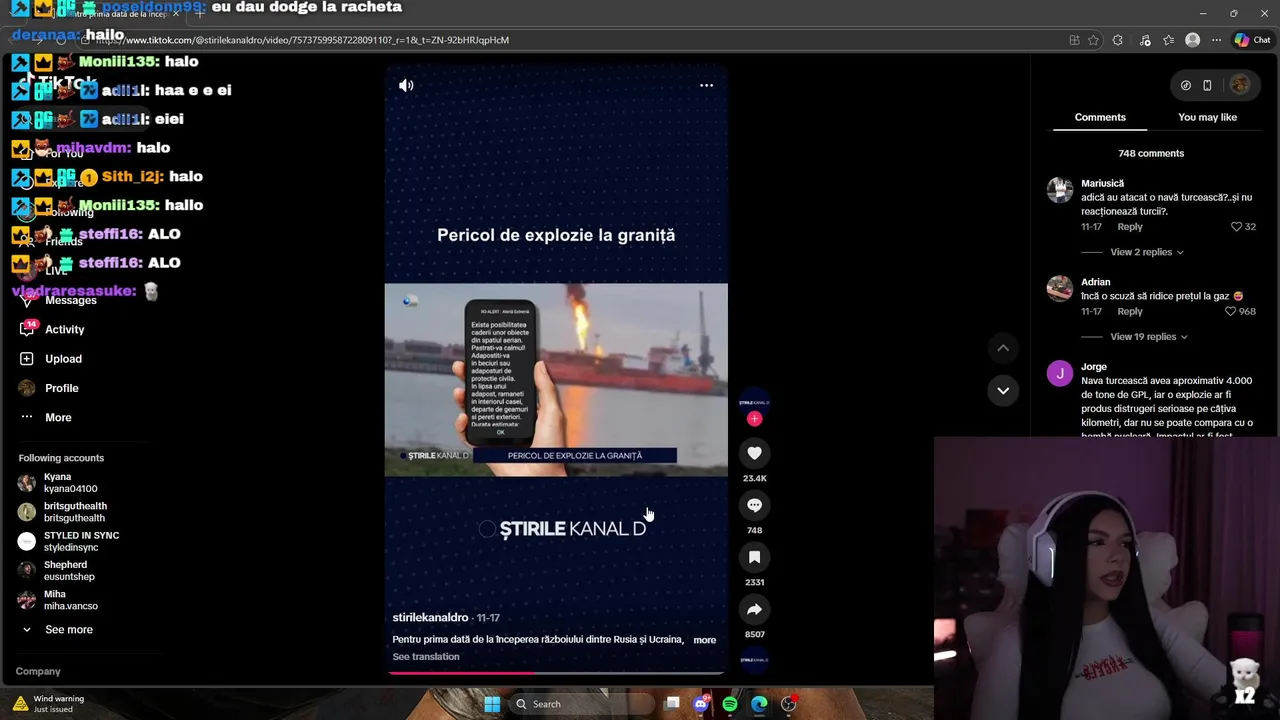This screenshot has height=720, width=1280.
Task: Go to the next video arrow
Action: click(1003, 390)
